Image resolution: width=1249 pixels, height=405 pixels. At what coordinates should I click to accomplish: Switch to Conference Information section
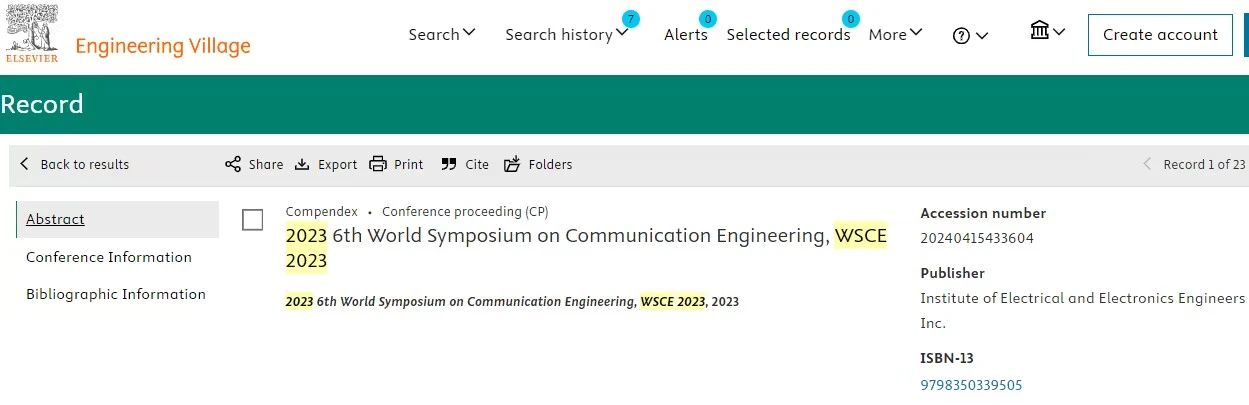click(109, 257)
